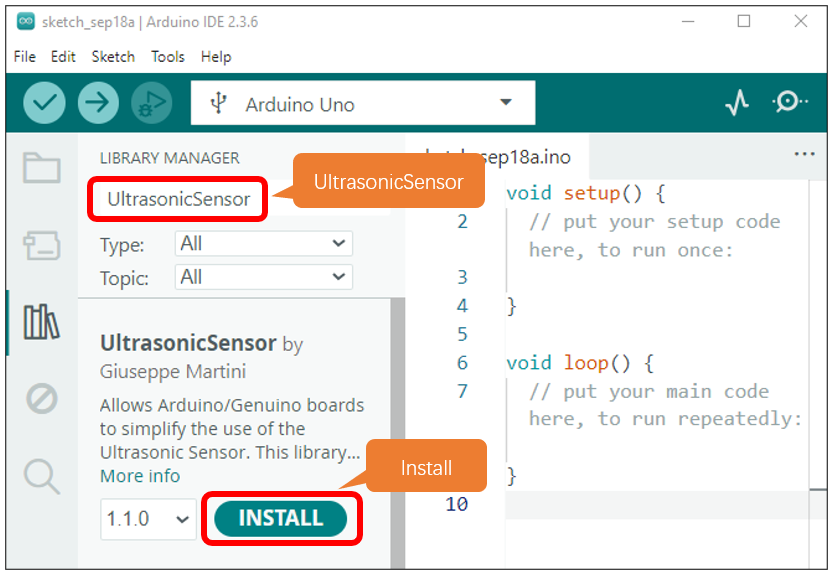Click the Arduino IDE logo in title bar
Screen dimensions: 833x575
[x=26, y=22]
